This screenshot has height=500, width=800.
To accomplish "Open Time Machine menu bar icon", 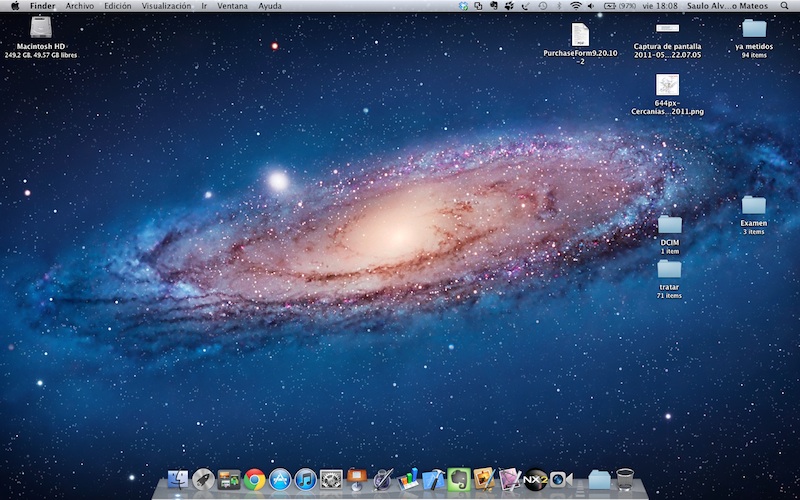I will [x=542, y=6].
